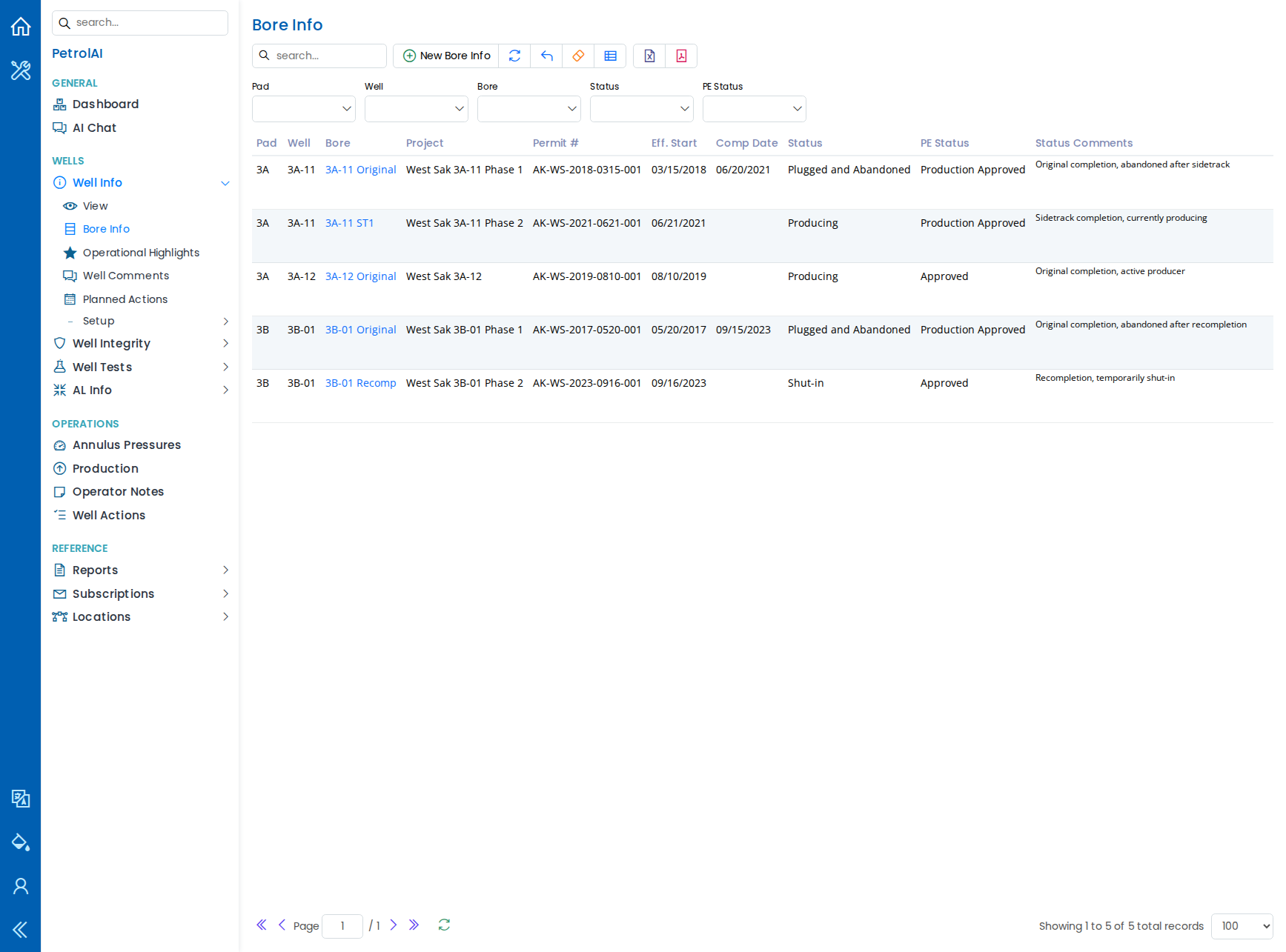Click the table columns layout icon
The width and height of the screenshot is (1286, 952).
[610, 56]
